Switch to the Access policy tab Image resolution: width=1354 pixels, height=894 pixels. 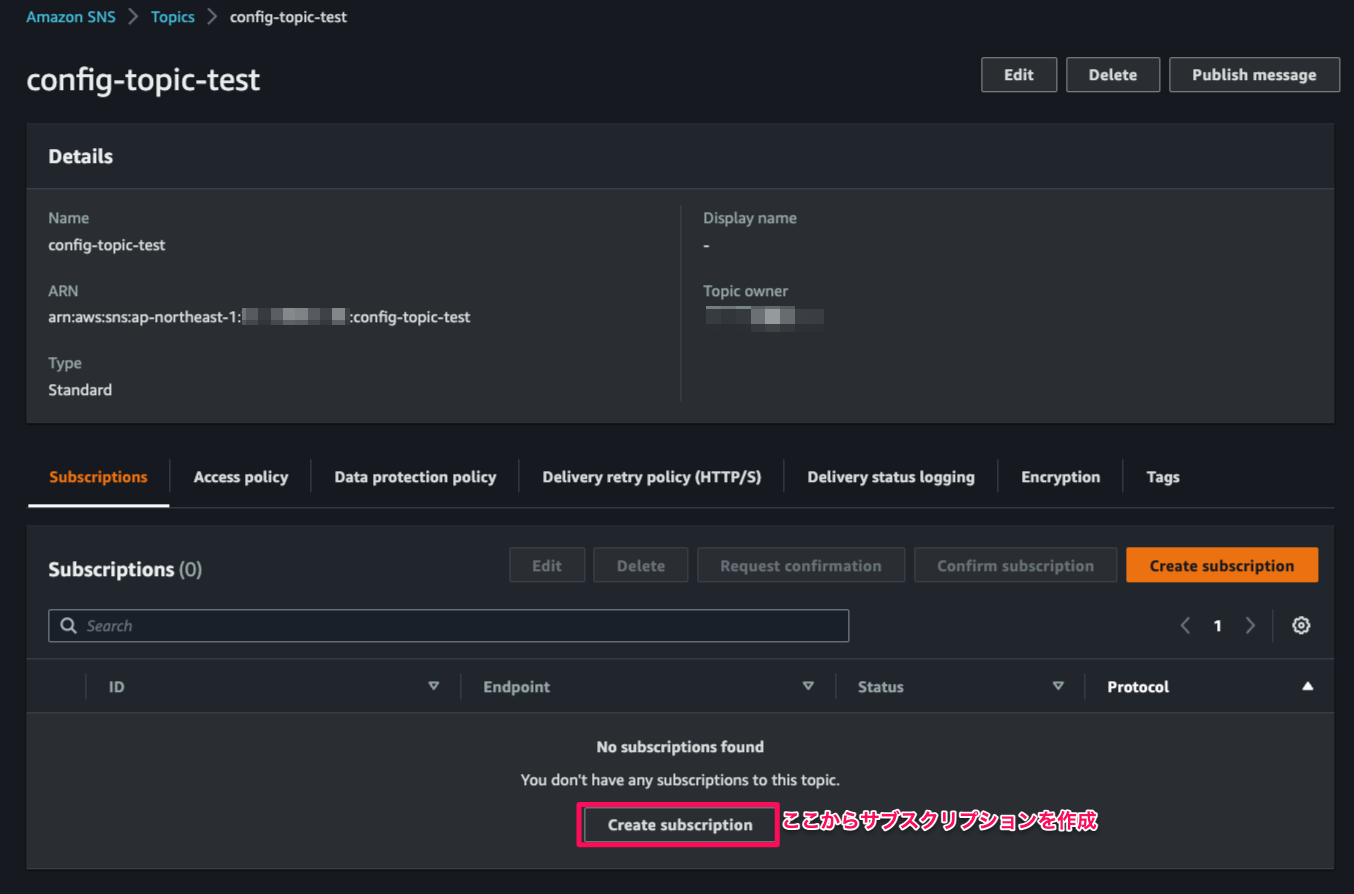coord(241,477)
